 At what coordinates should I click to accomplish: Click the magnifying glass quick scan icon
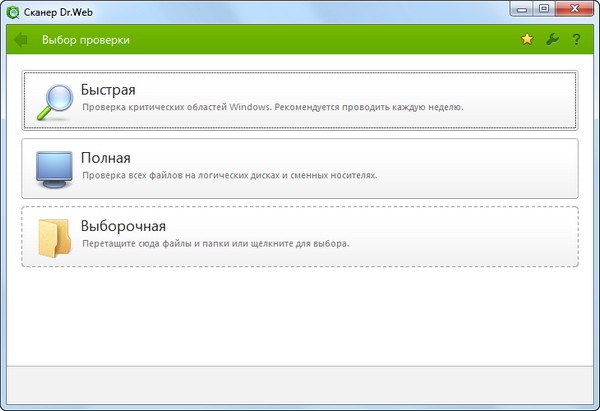point(50,101)
